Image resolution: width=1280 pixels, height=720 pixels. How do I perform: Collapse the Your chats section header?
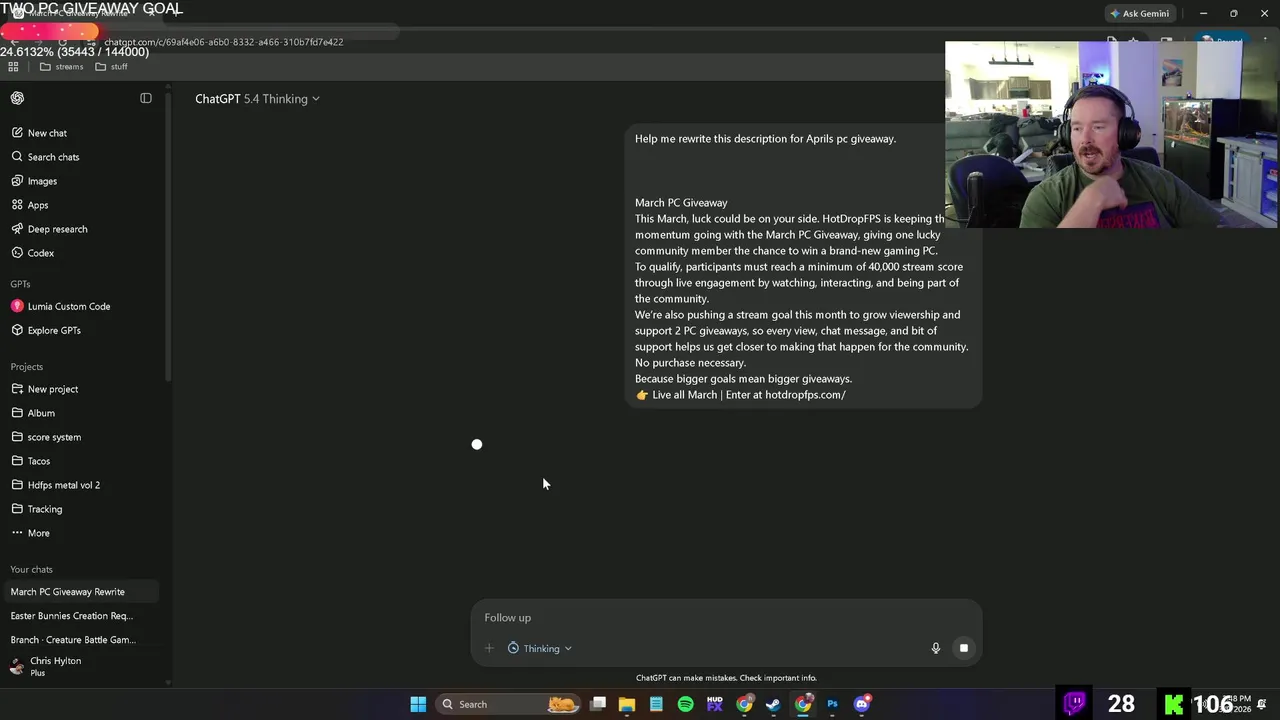32,570
